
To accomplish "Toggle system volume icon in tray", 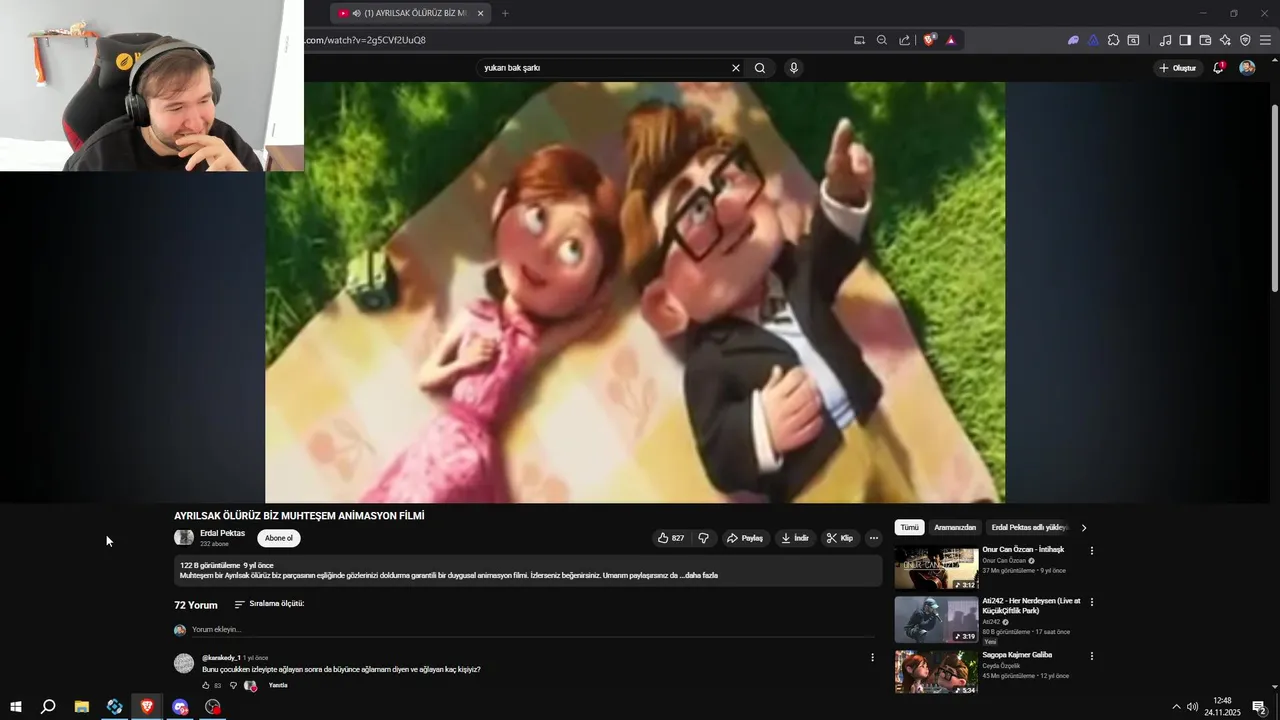I will point(1192,707).
